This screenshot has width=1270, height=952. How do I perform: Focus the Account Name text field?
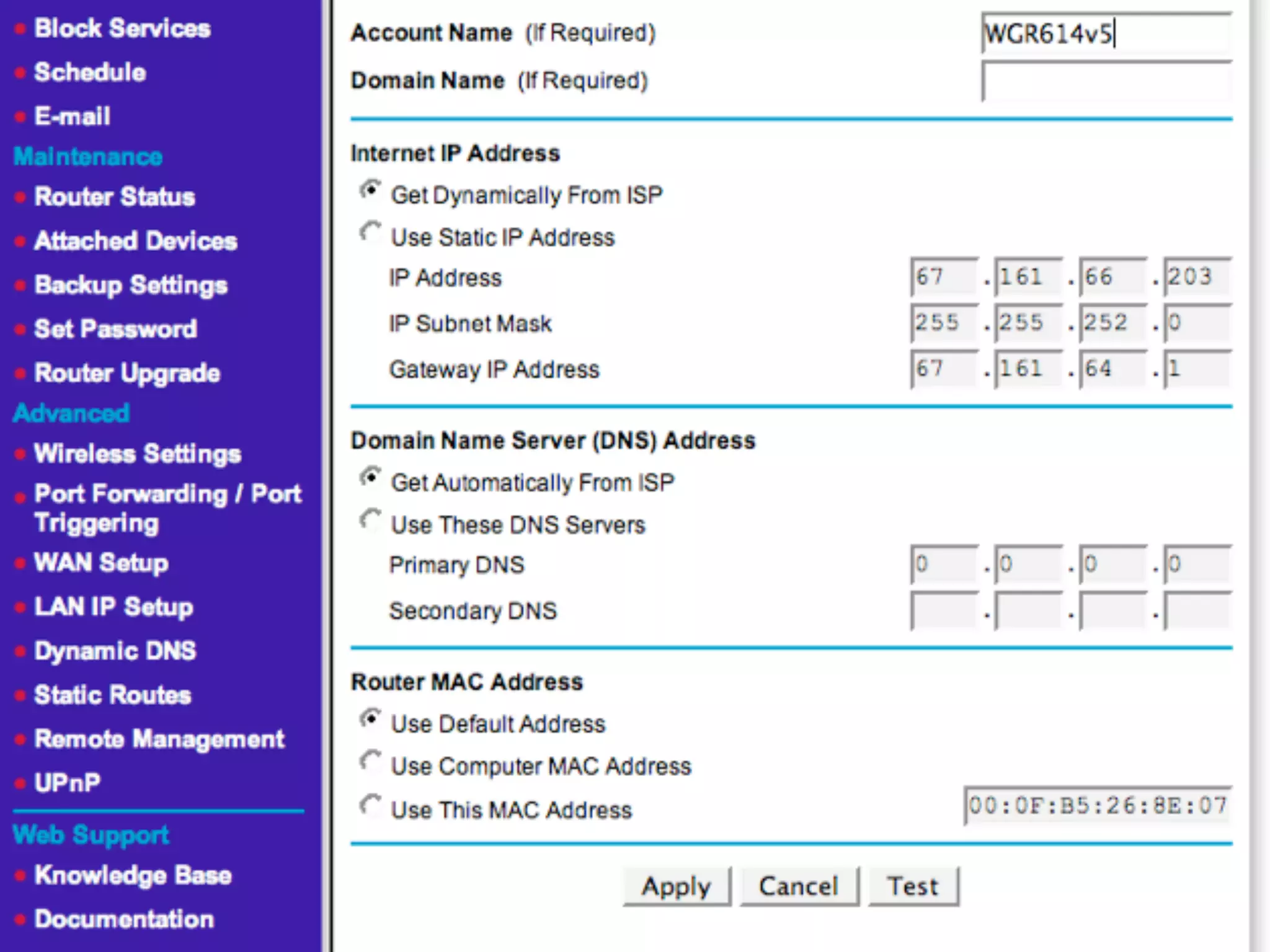pyautogui.click(x=1106, y=33)
